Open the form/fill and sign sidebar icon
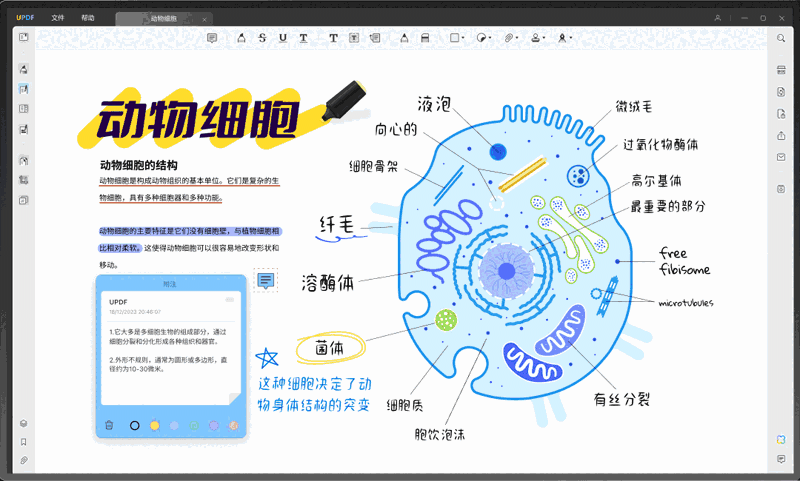 pyautogui.click(x=23, y=129)
